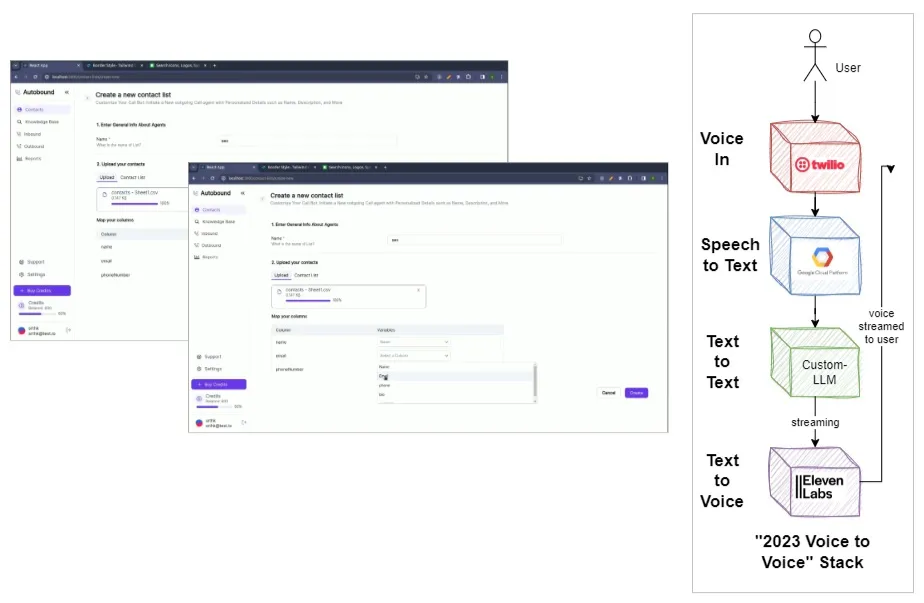Image resolution: width=924 pixels, height=603 pixels.
Task: Click the CSV upload progress bar in the front window
Action: (308, 300)
